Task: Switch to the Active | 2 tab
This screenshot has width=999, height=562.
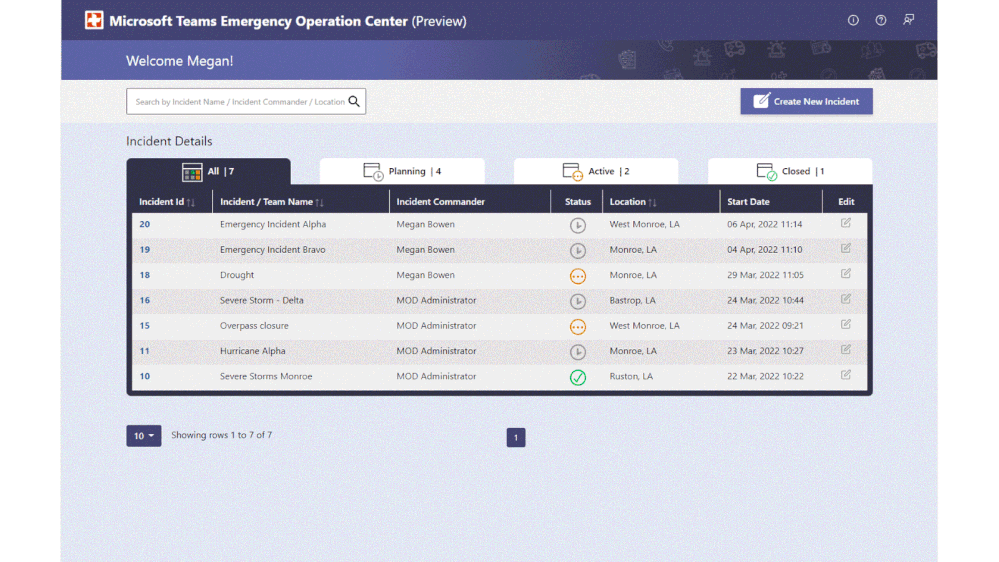Action: click(596, 171)
